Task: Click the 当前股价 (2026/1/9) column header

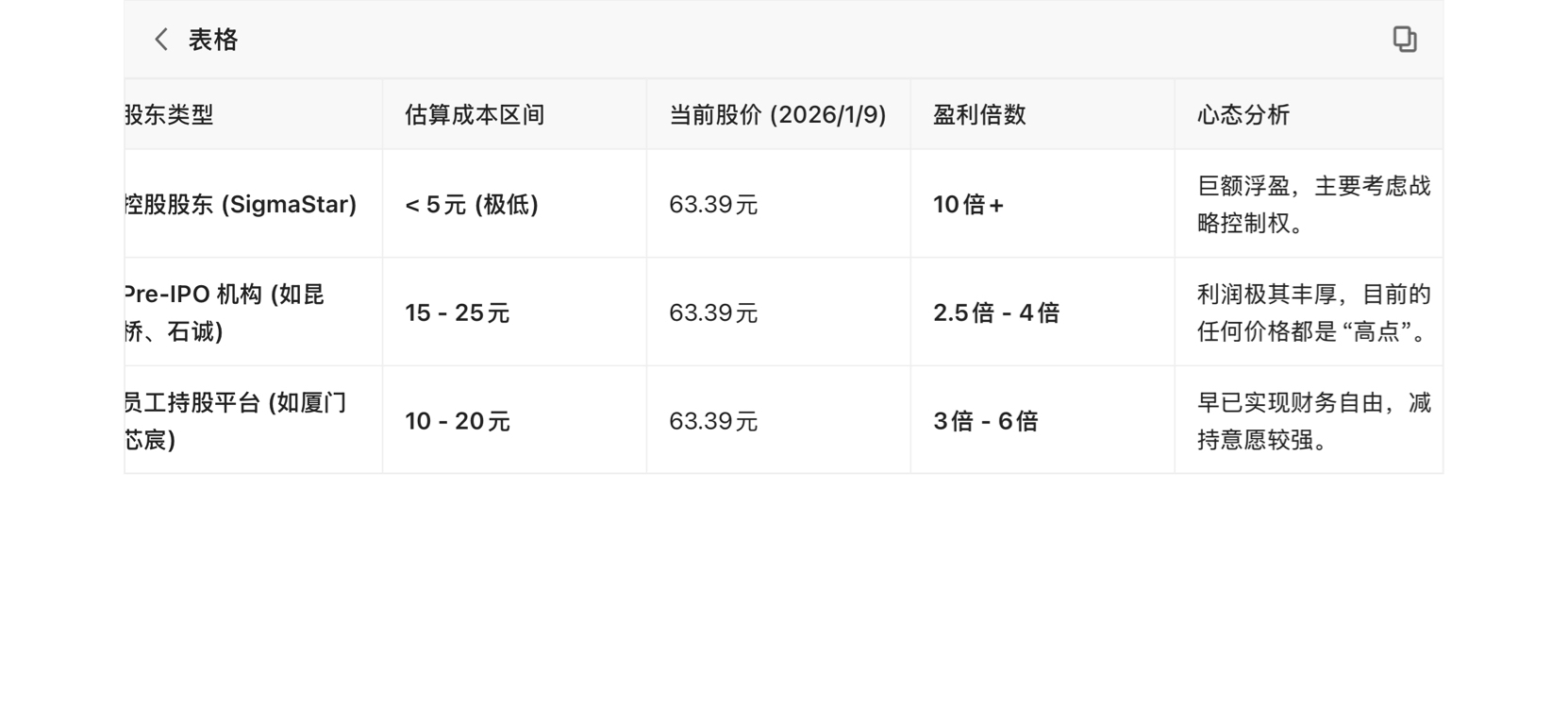Action: point(777,115)
